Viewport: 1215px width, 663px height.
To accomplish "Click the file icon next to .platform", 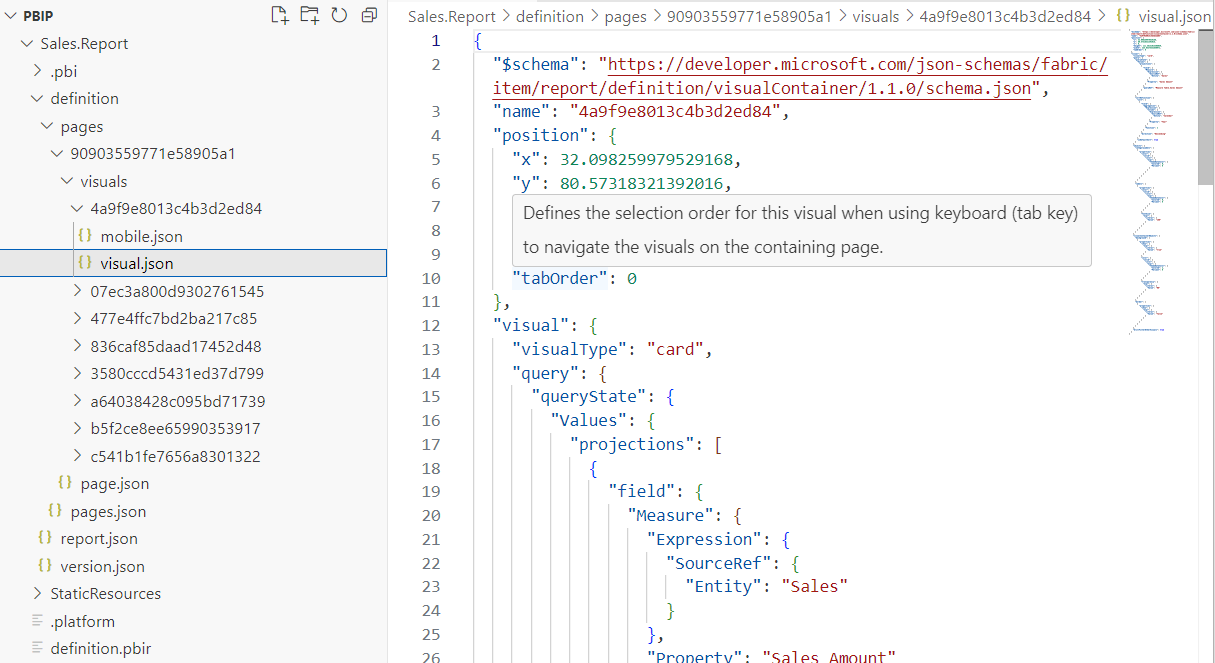I will tap(36, 621).
